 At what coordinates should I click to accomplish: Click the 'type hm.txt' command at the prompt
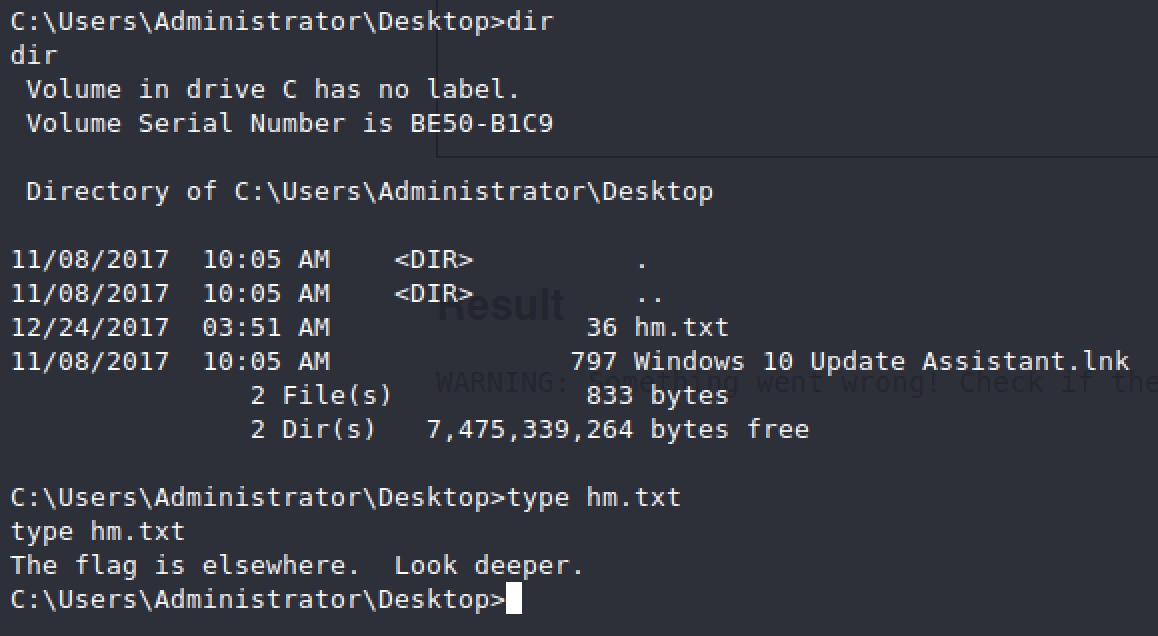[594, 497]
